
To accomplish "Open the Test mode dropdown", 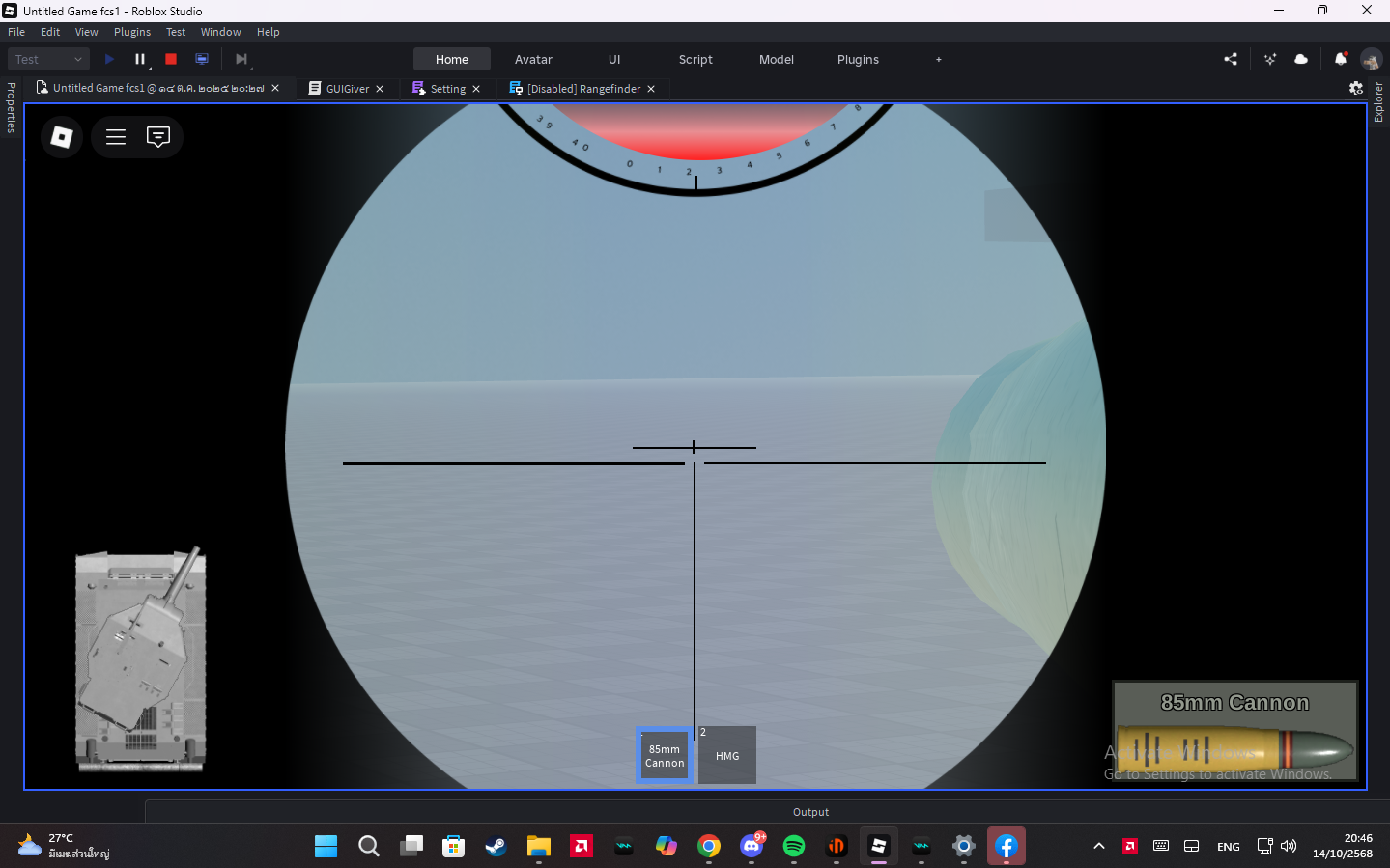I will coord(48,59).
